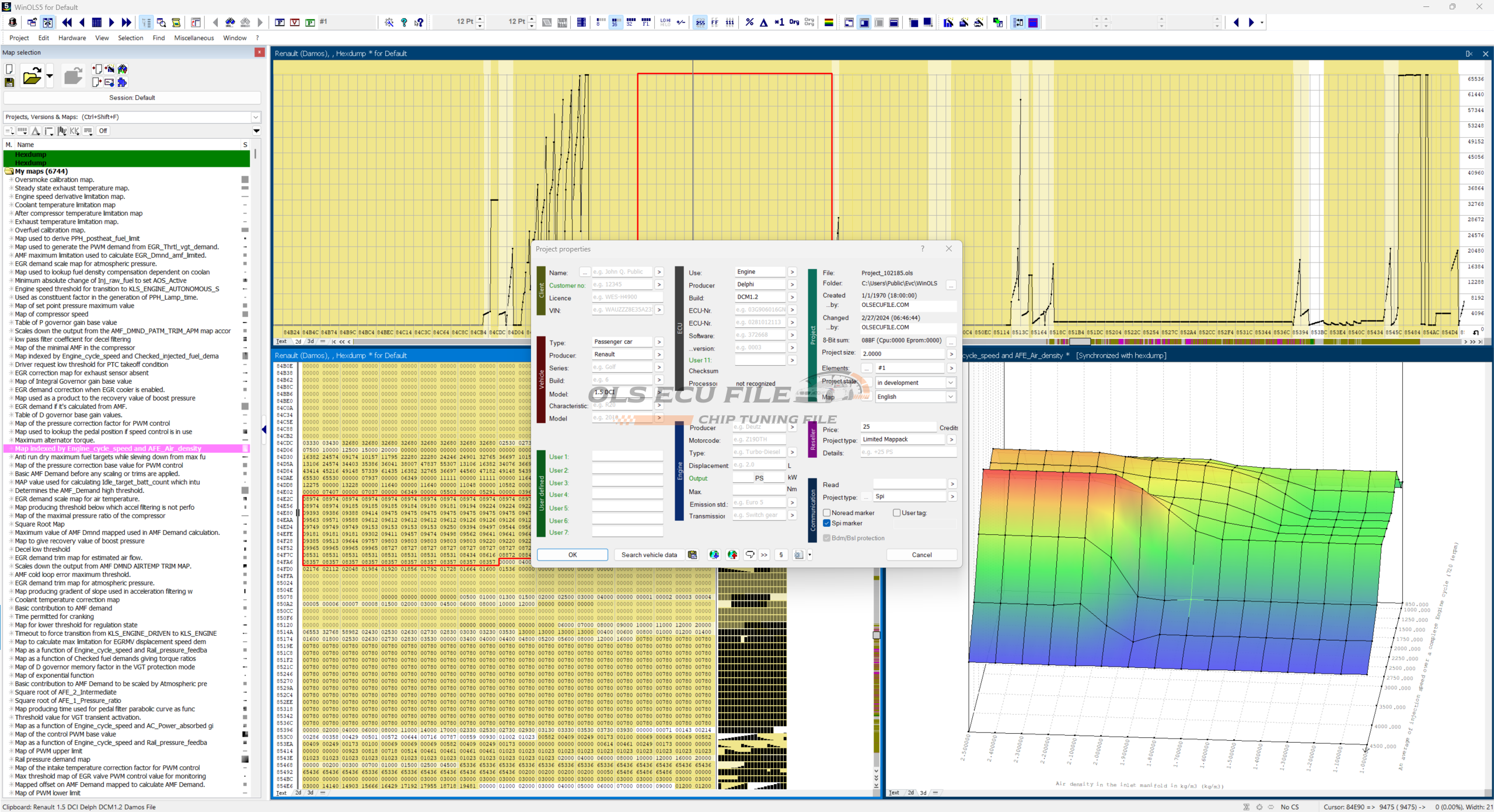The height and width of the screenshot is (812, 1494).
Task: Click the globe download icon in Project properties
Action: point(714,555)
